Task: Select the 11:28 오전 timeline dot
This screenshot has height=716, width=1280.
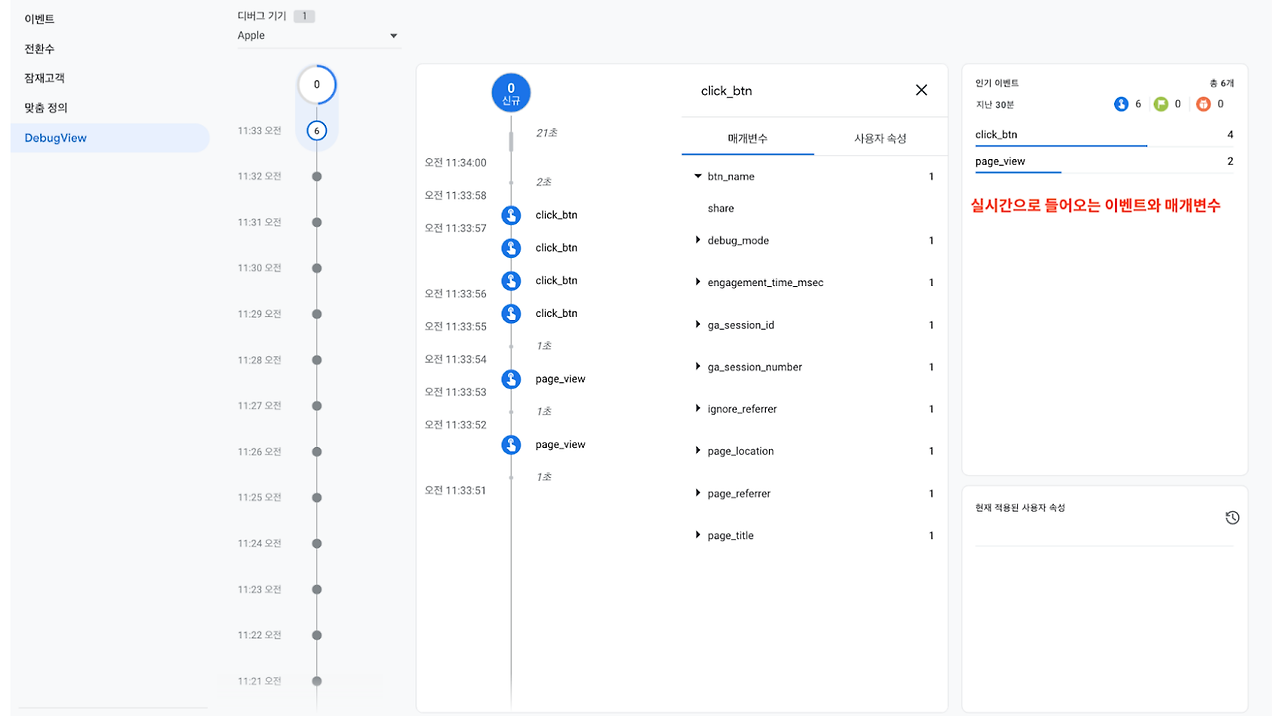Action: [317, 360]
